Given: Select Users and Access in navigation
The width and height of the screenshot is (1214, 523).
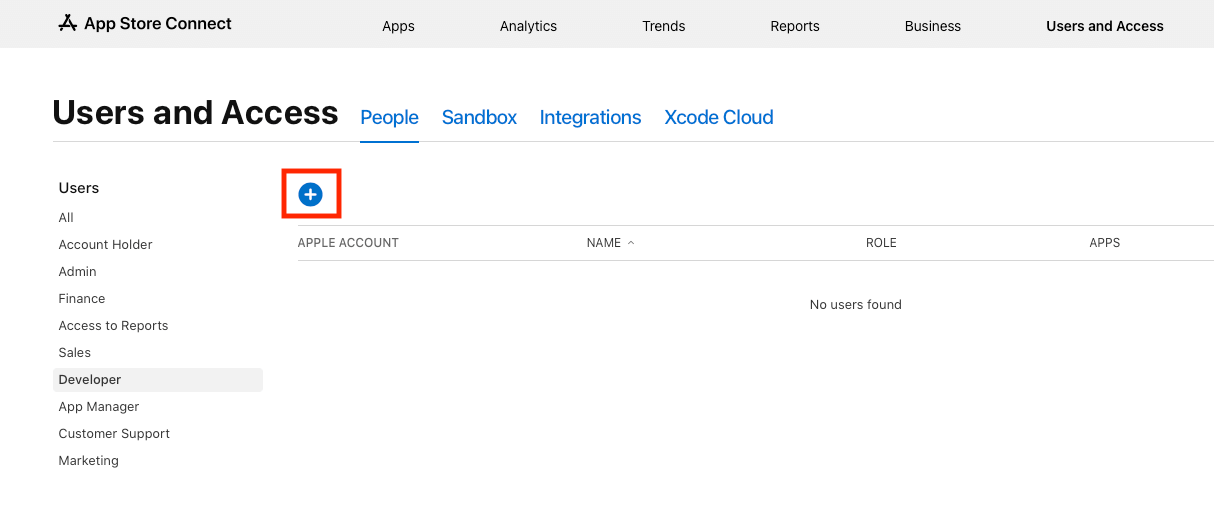Looking at the screenshot, I should pos(1105,26).
